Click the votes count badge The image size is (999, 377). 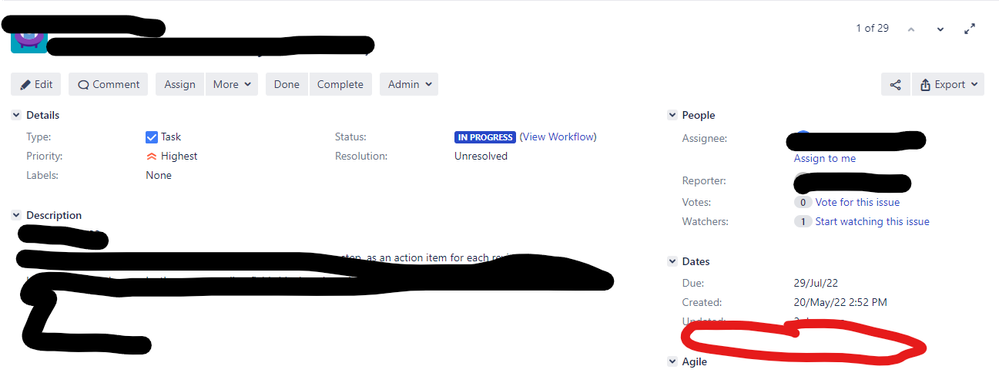[803, 203]
